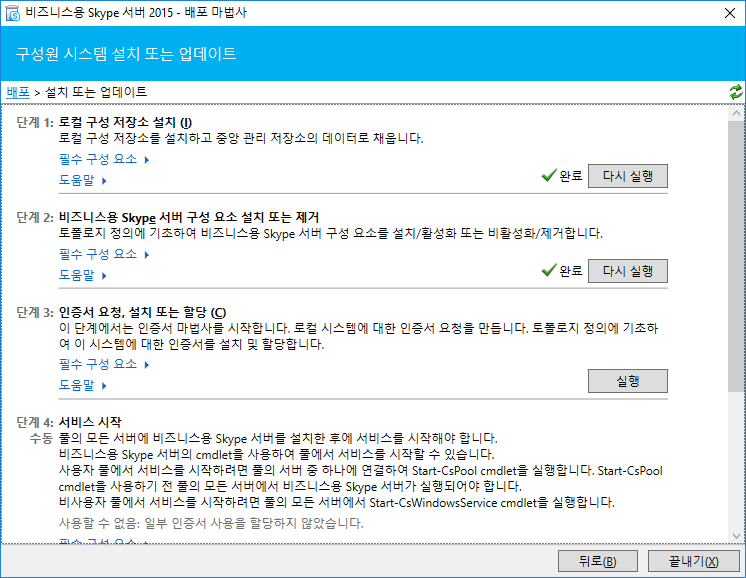This screenshot has width=746, height=578.
Task: Expand 필수 구성 요소 under step 3
Action: [104, 364]
